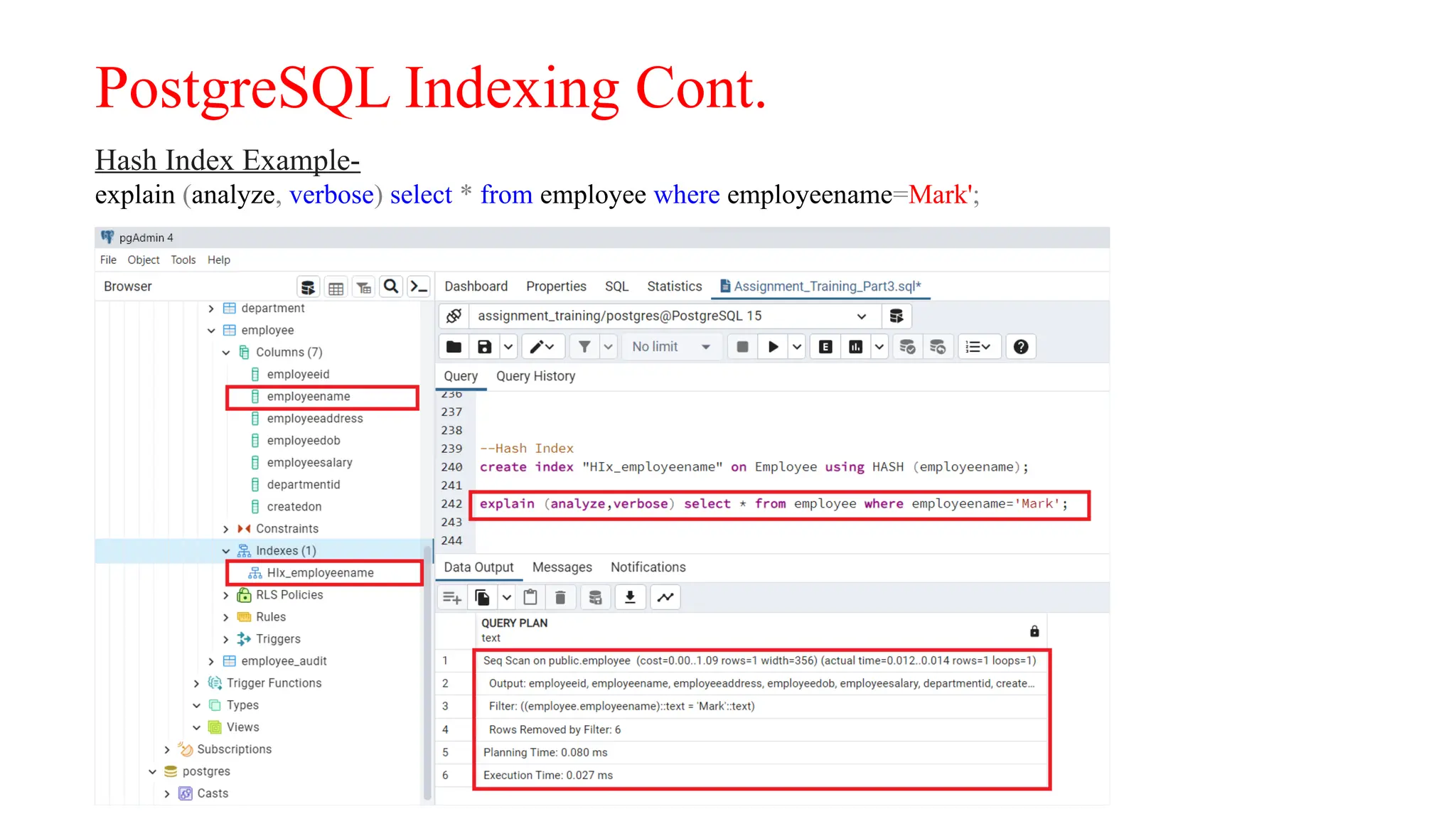This screenshot has height=819, width=1456.
Task: Open Search Objects magnifier icon
Action: (391, 287)
